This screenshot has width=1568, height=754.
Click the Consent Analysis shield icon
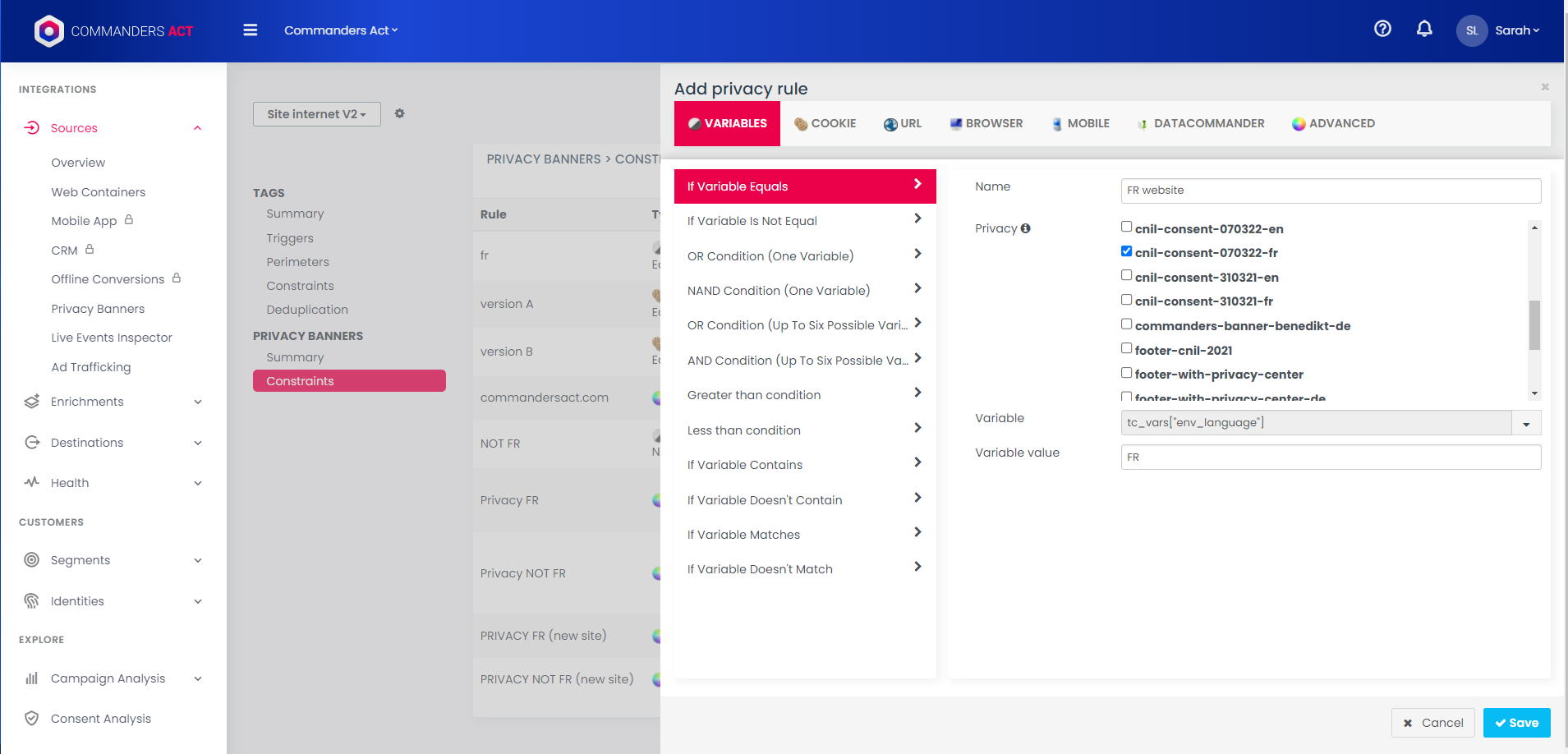[x=31, y=719]
